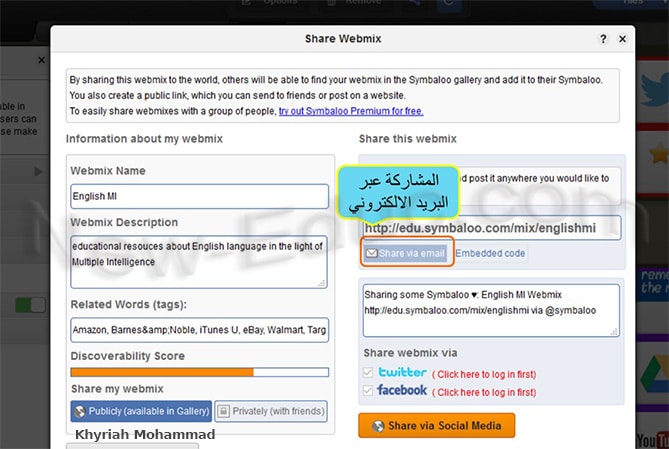Viewport: 669px width, 449px height.
Task: Click the lock icon on Privately button
Action: coord(223,411)
